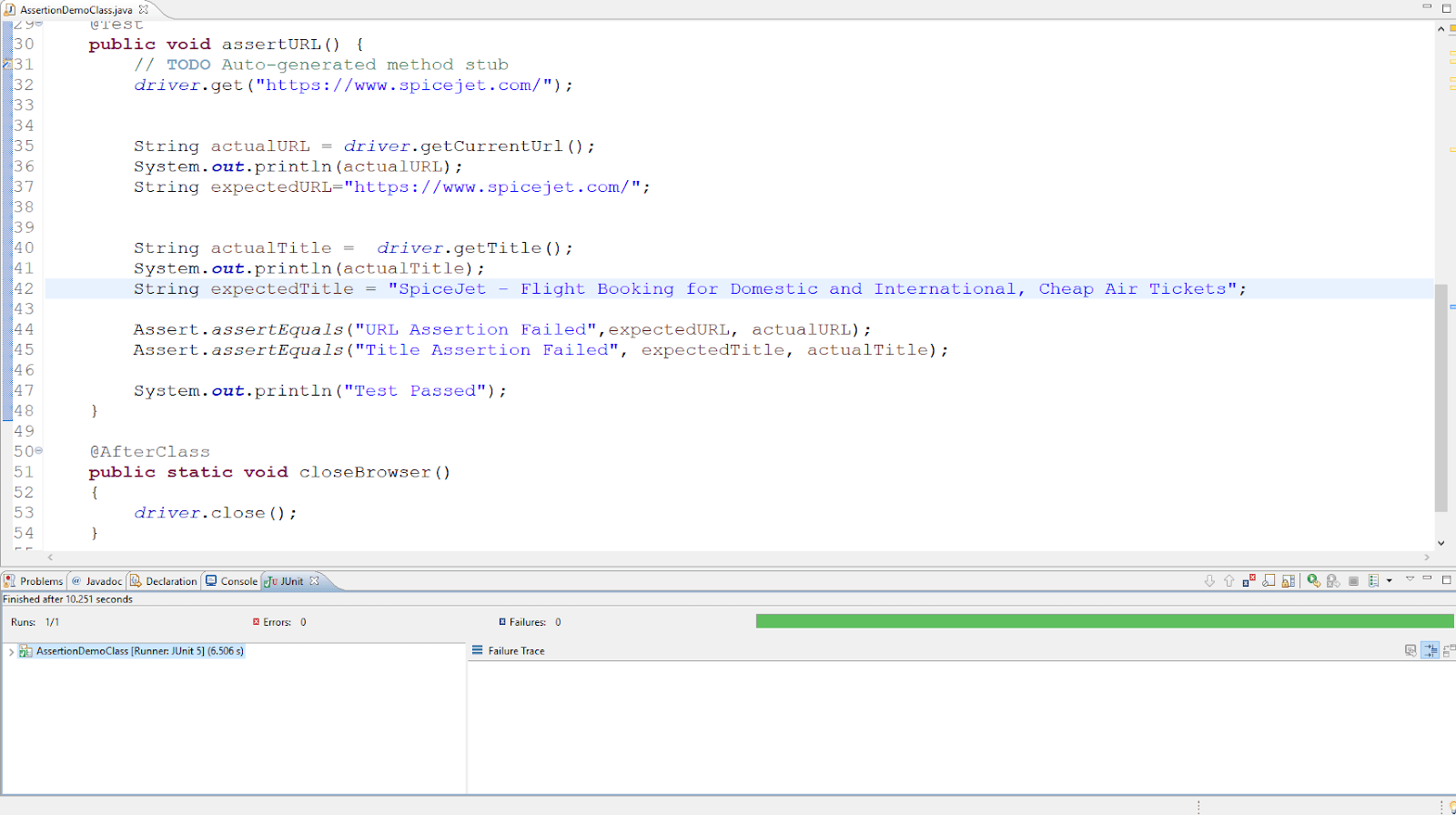Rerun the test with green run icon

point(1313,580)
